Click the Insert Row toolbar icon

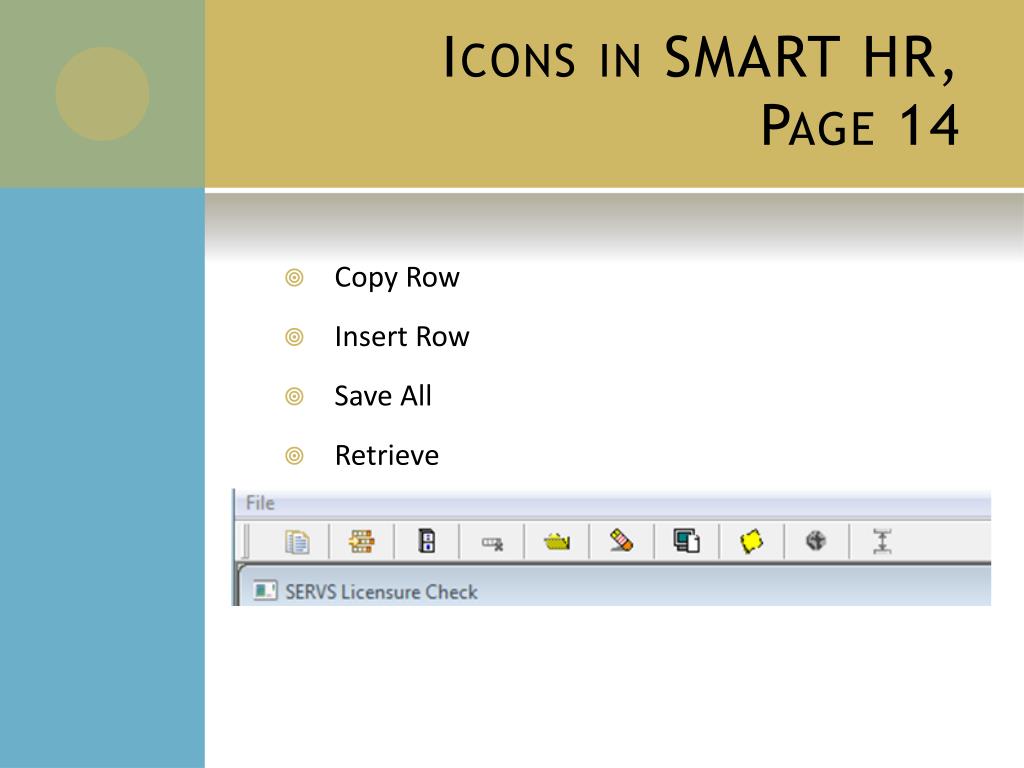pyautogui.click(x=361, y=541)
